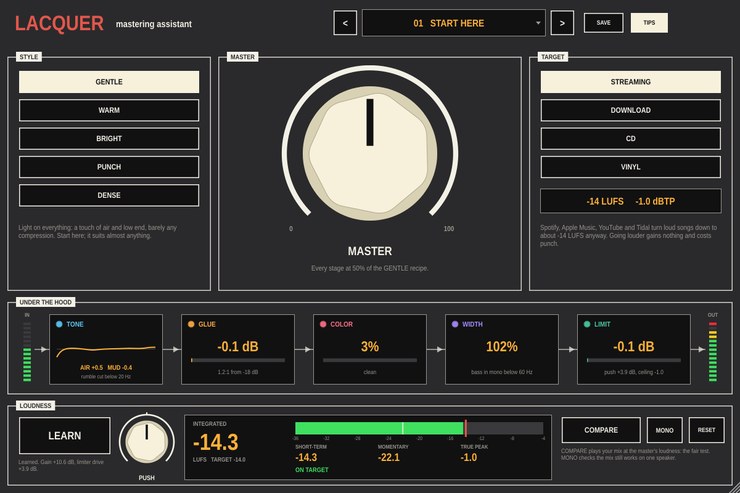This screenshot has width=740, height=493.
Task: Click the GLUE gain reduction bar
Action: (238, 360)
